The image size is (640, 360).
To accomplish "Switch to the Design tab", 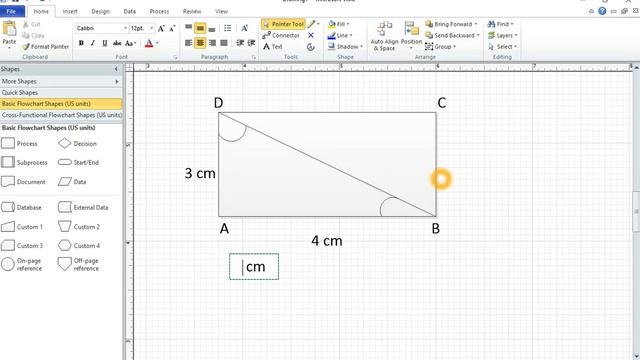I will coord(100,11).
